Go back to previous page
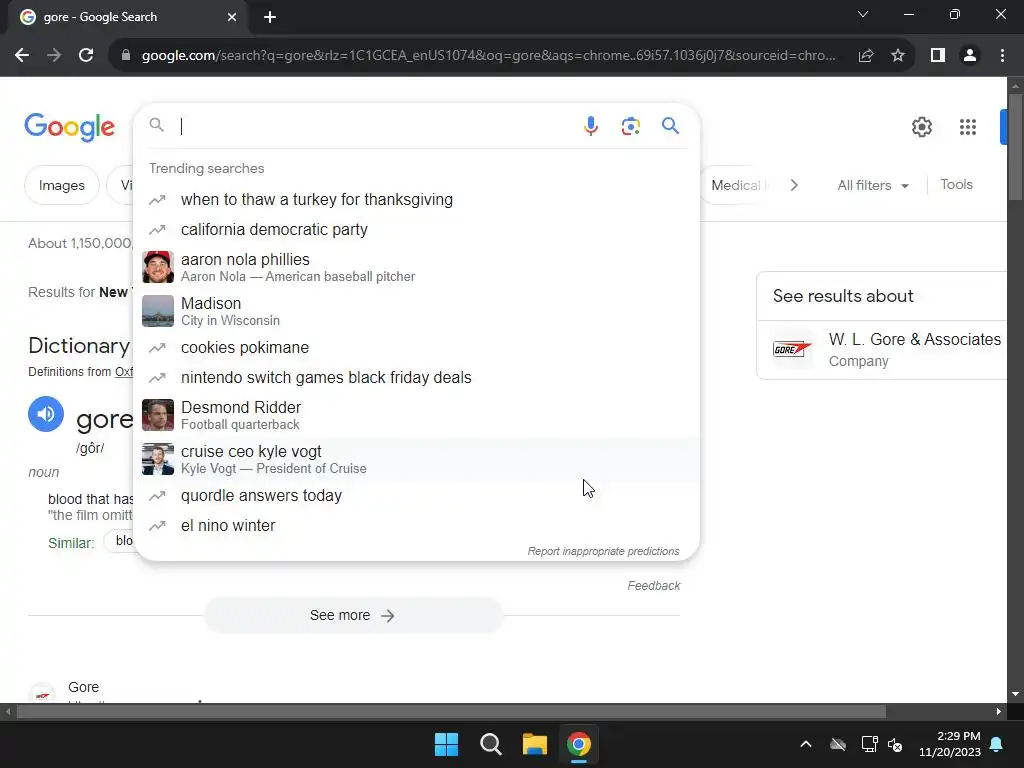1024x768 pixels. [x=22, y=56]
